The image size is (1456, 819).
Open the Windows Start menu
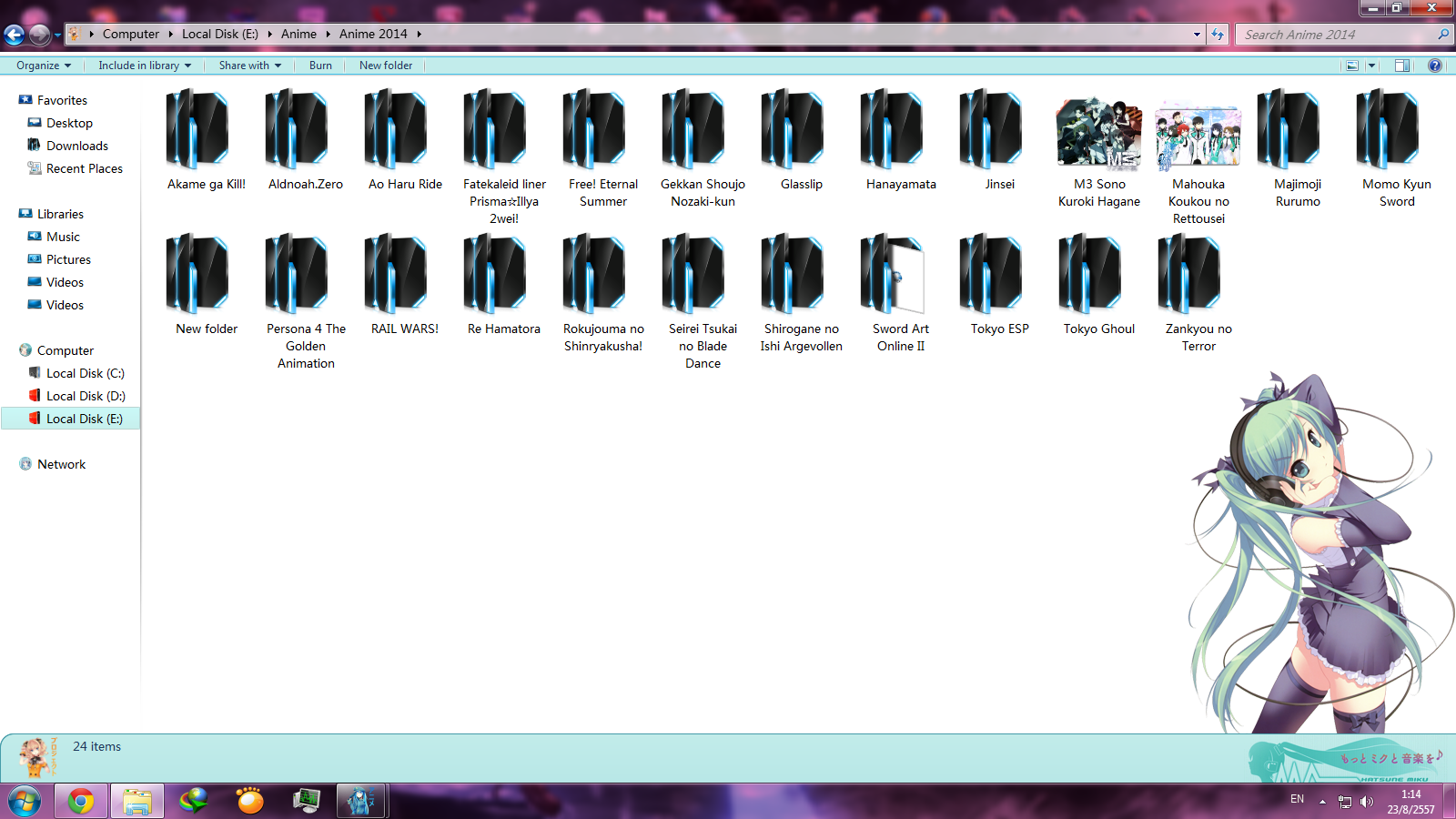point(25,802)
